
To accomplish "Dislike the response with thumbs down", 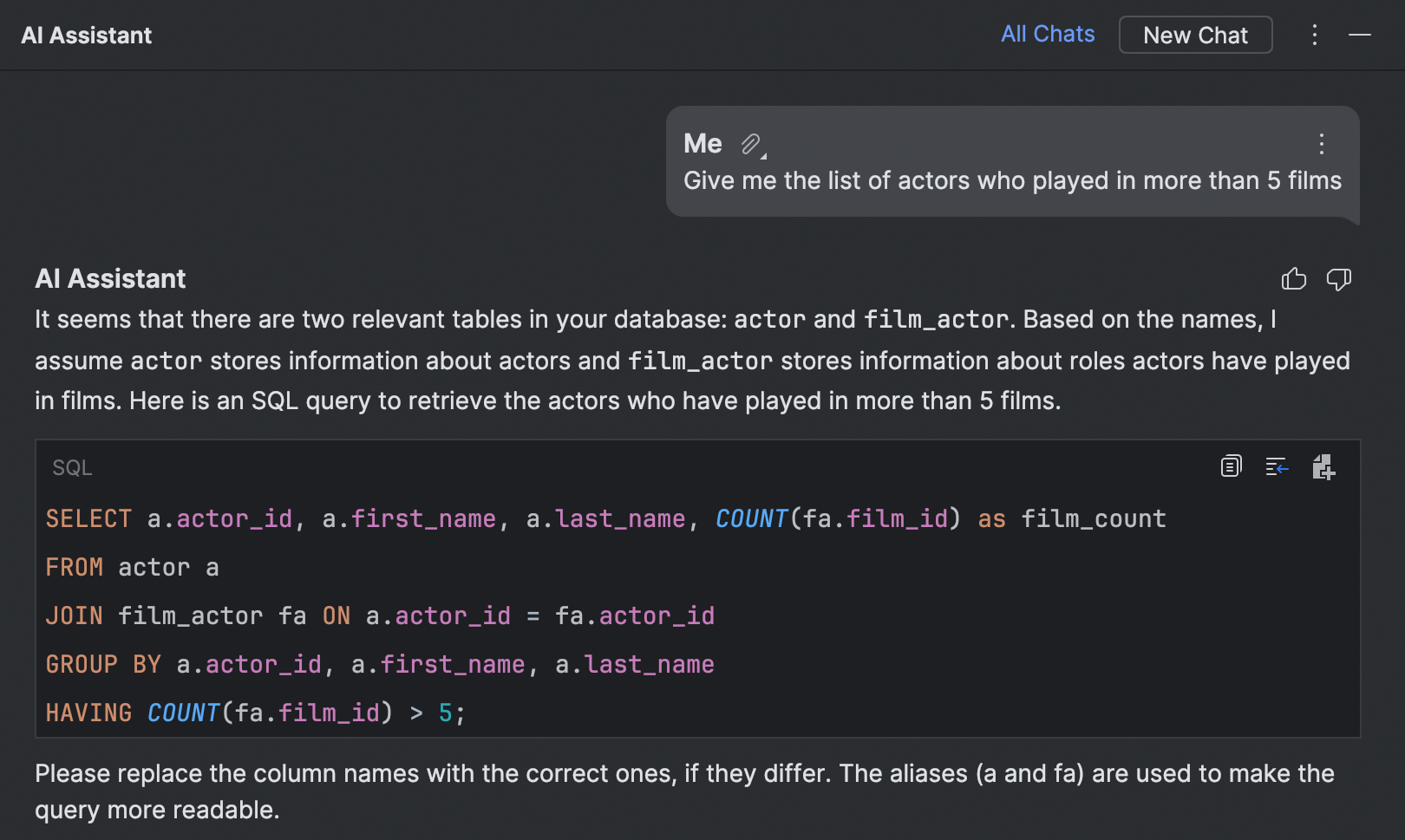I will [1338, 278].
